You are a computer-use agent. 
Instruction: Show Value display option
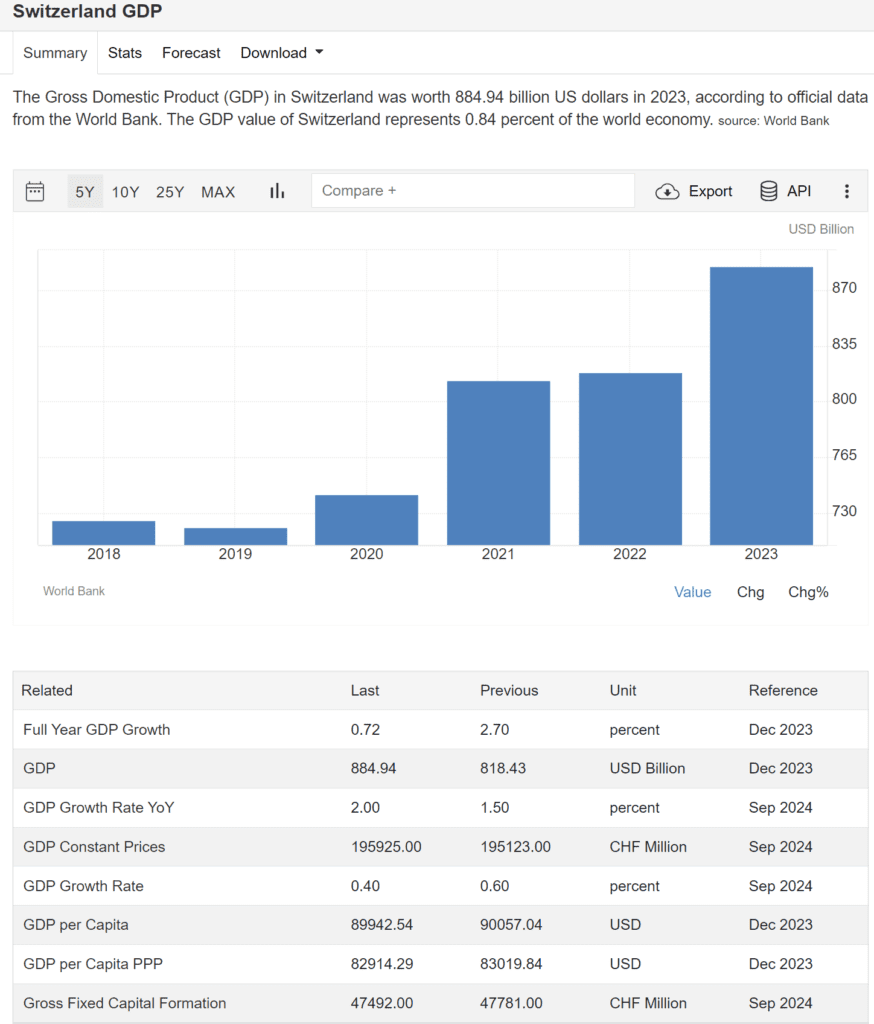pos(692,592)
